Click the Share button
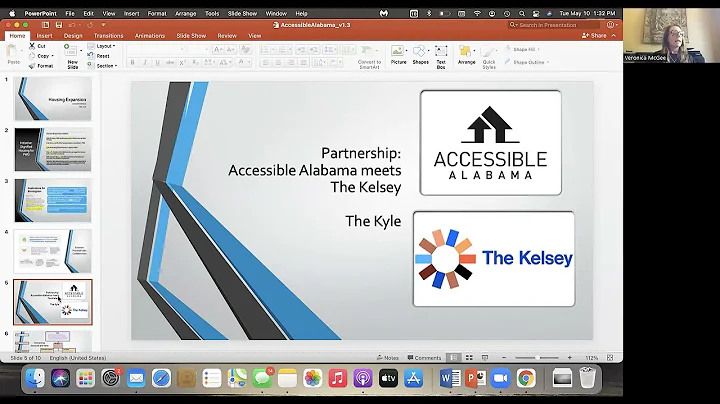The image size is (720, 404). coord(594,35)
